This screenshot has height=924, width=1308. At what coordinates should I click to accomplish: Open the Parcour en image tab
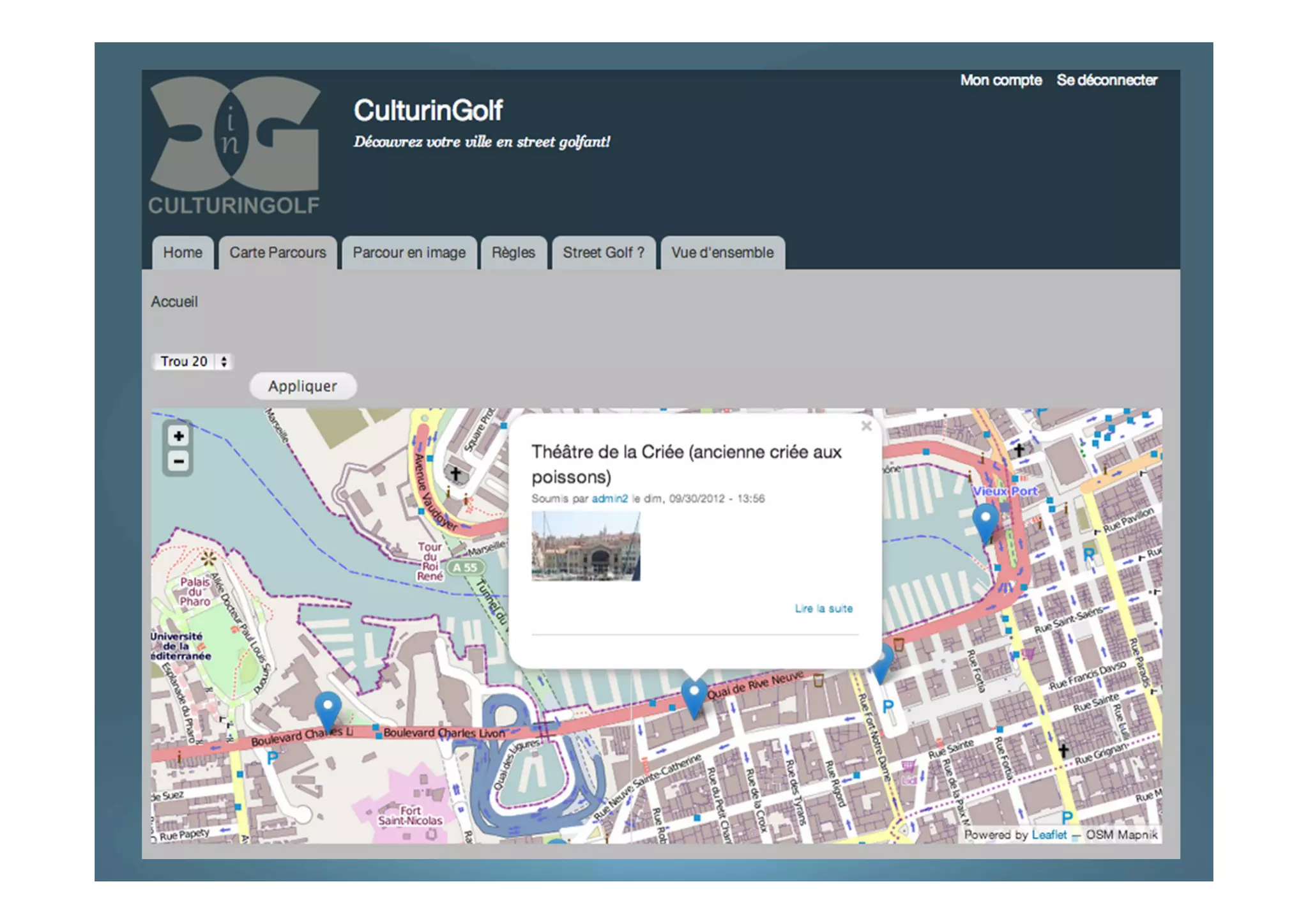click(409, 253)
